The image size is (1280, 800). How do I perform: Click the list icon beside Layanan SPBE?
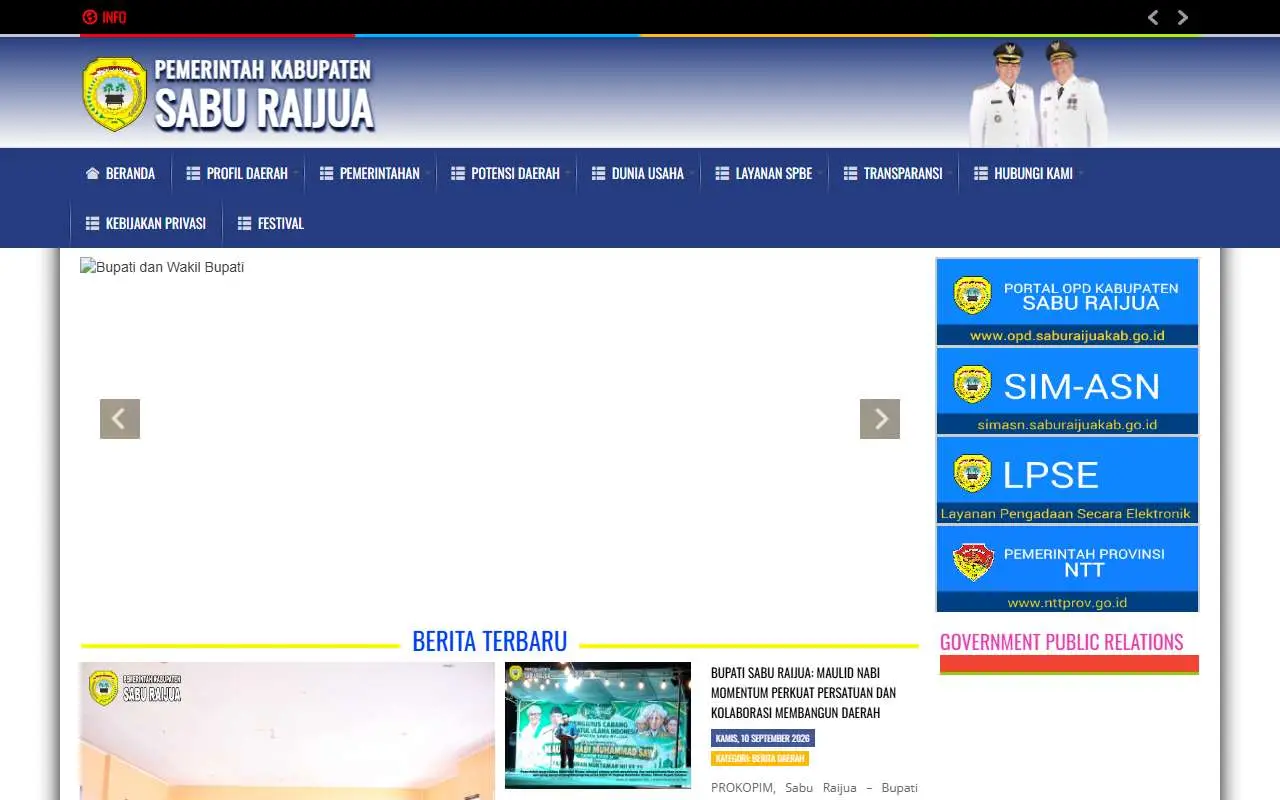tap(723, 173)
